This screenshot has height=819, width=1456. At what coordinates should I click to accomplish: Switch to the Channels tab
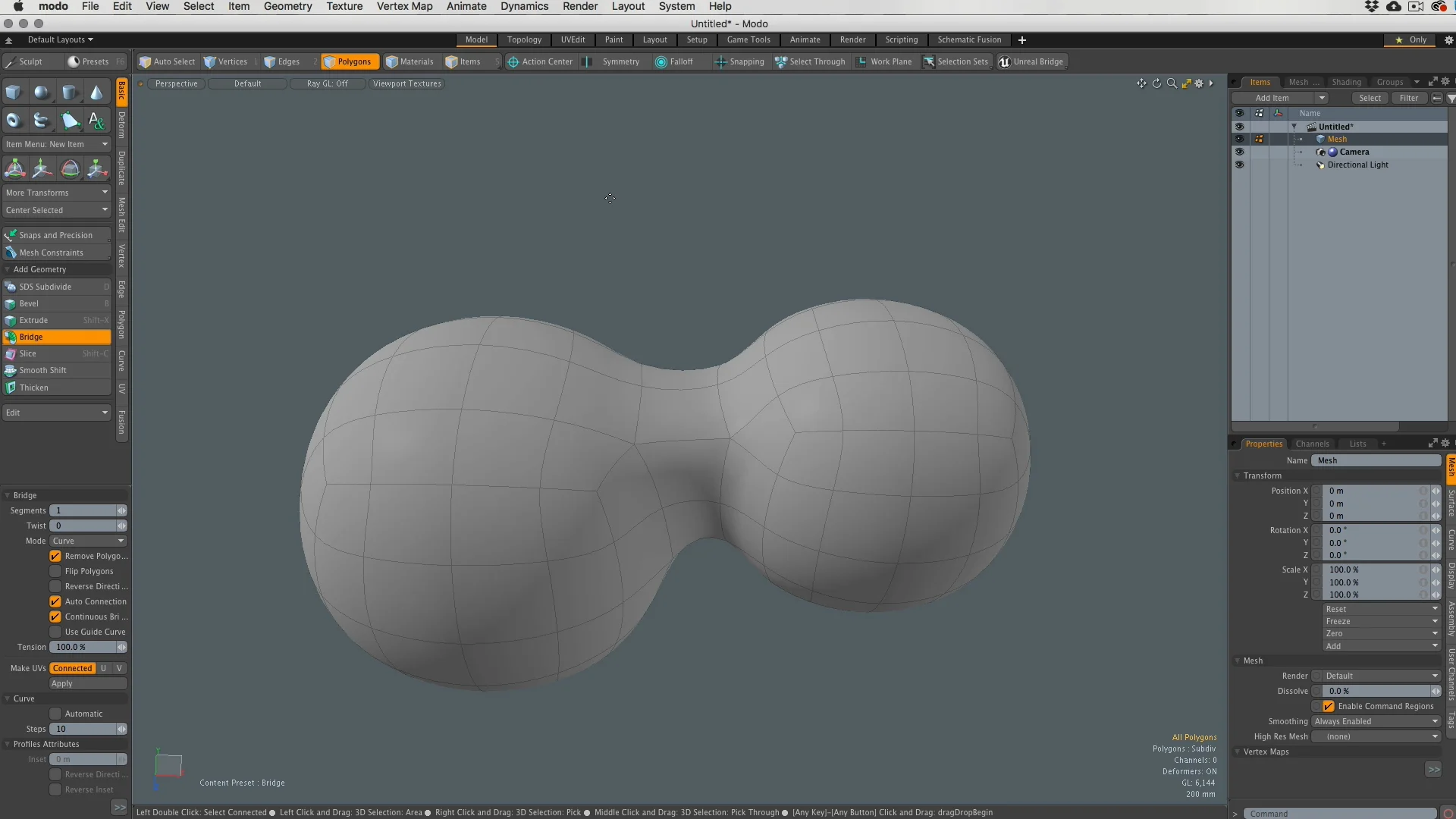1312,444
